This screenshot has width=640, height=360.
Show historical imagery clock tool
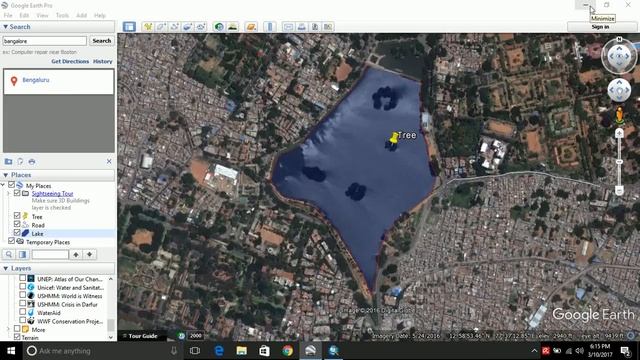point(219,27)
